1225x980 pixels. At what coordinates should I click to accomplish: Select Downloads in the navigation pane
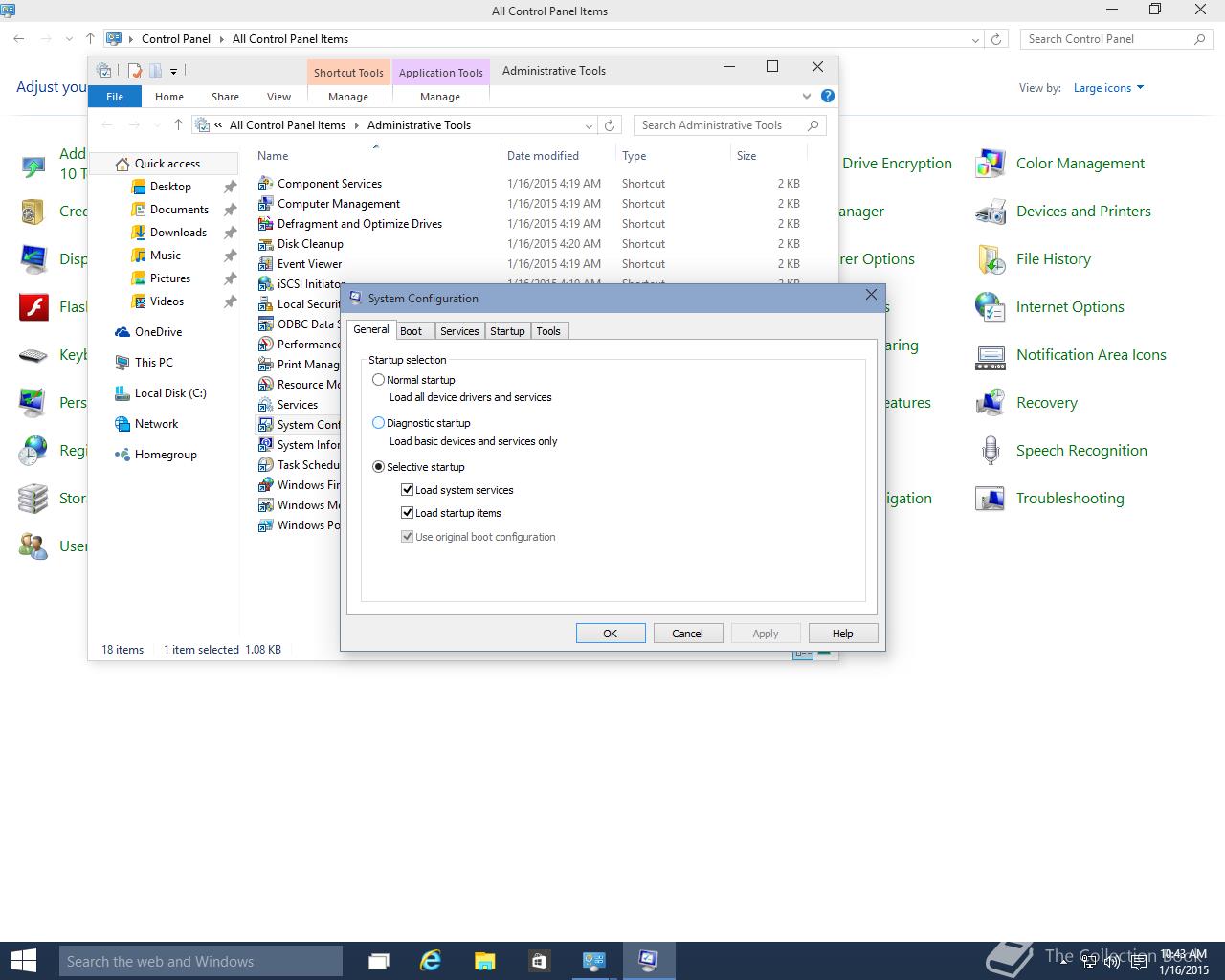[x=178, y=233]
